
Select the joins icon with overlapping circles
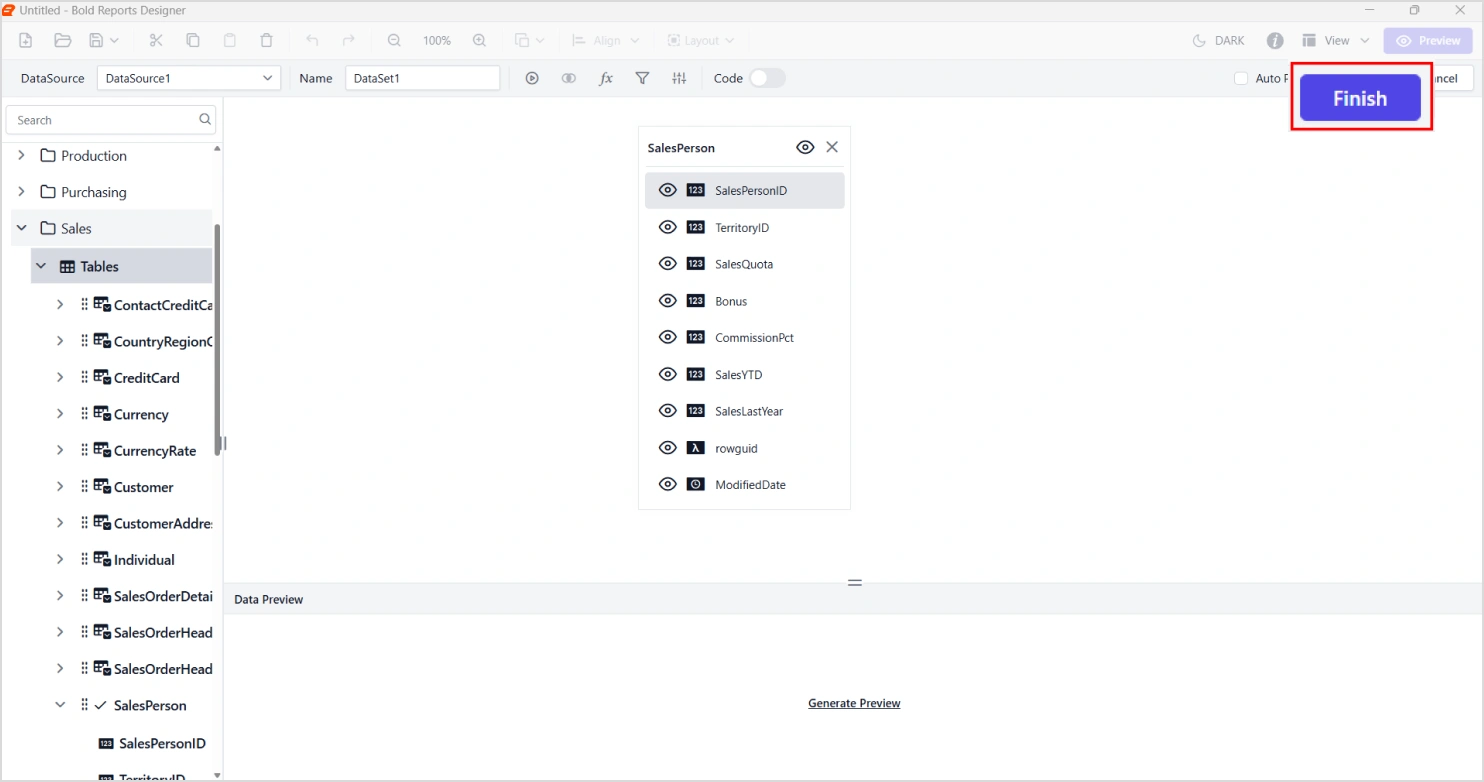[x=568, y=78]
